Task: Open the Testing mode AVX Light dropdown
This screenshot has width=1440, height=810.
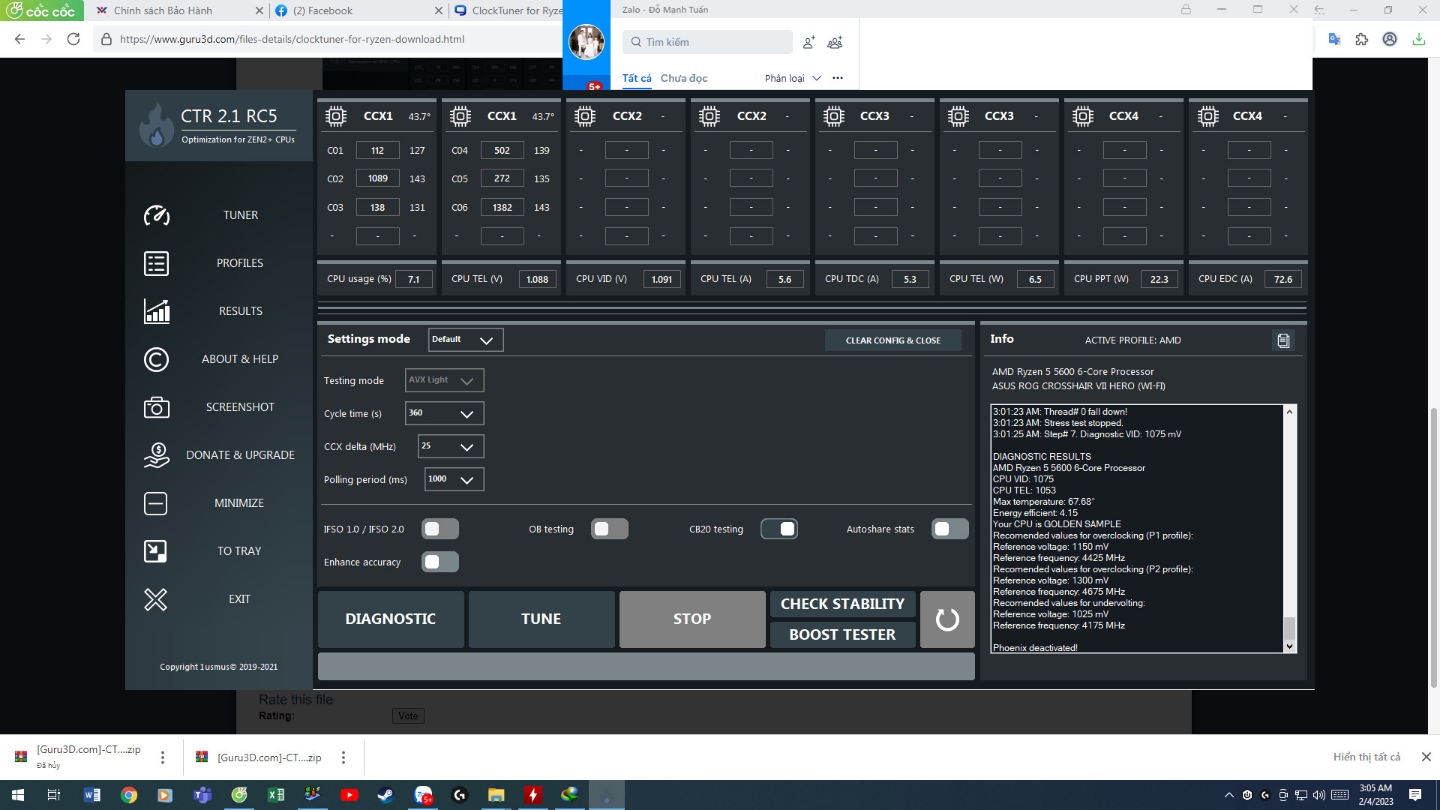Action: point(445,380)
